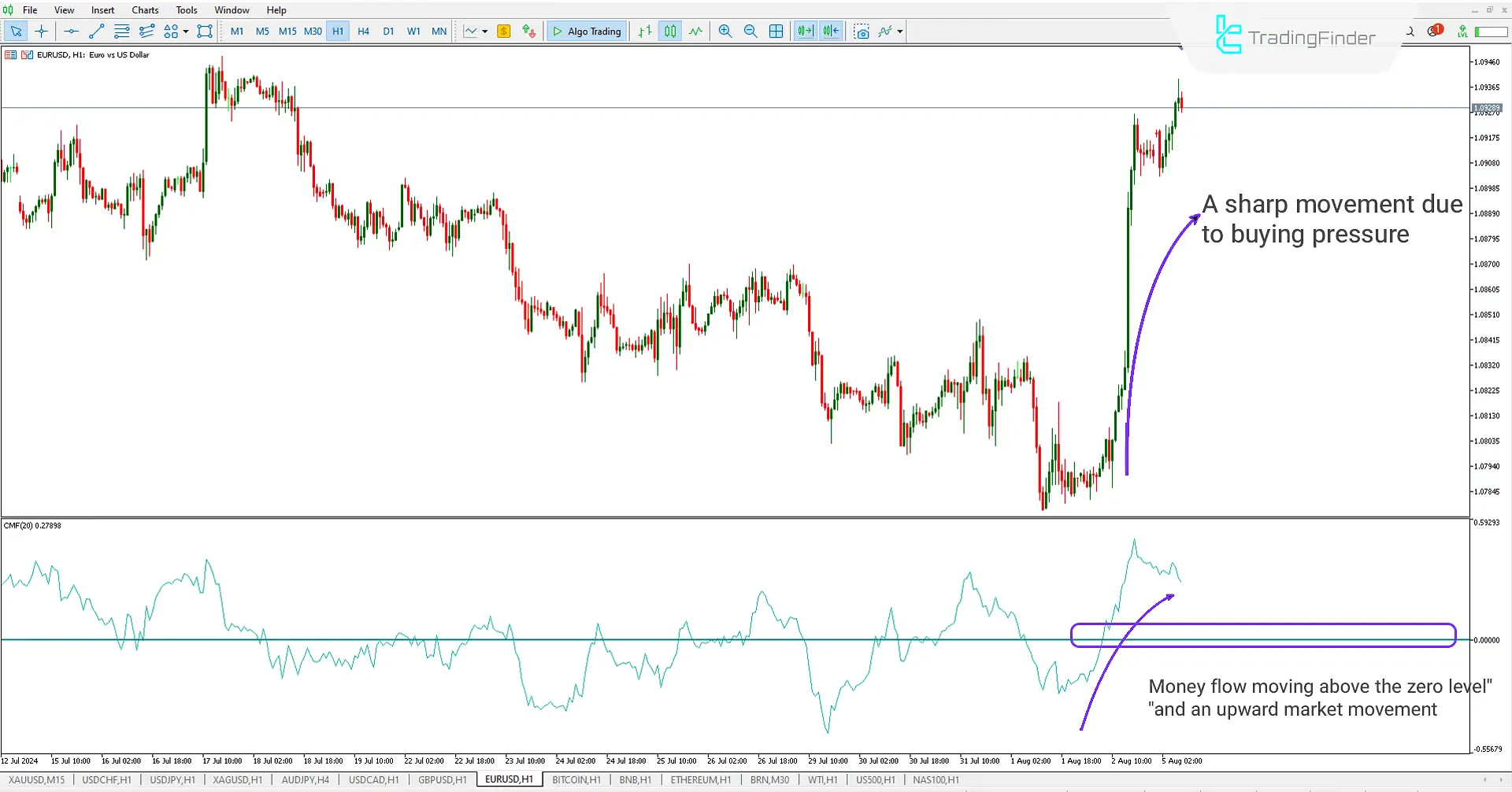Switch to the BITCOIN,H1 chart tab
This screenshot has width=1512, height=792.
pos(576,779)
